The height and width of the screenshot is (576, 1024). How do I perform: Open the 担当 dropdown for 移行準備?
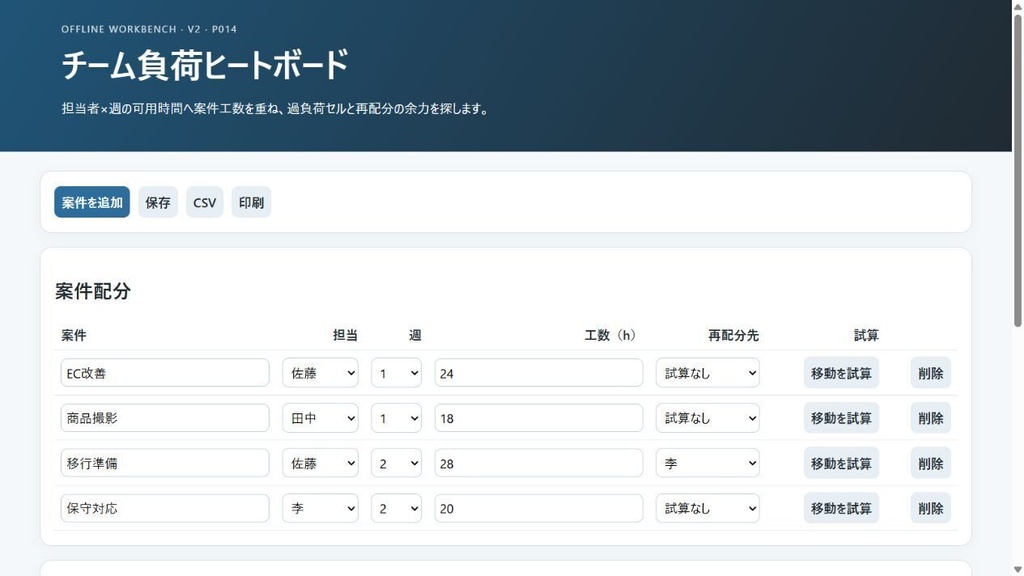321,463
